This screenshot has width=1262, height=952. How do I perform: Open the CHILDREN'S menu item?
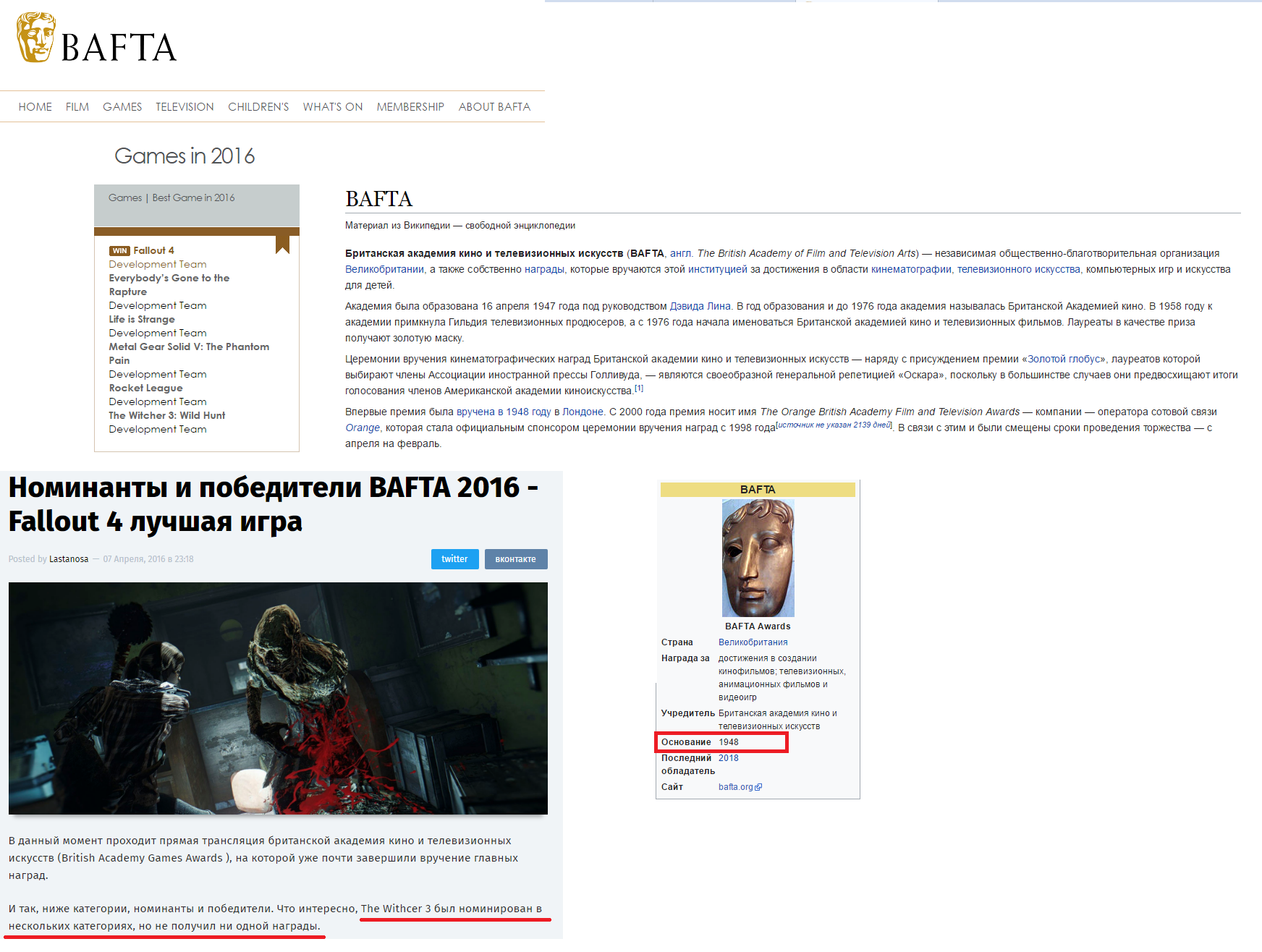[258, 107]
